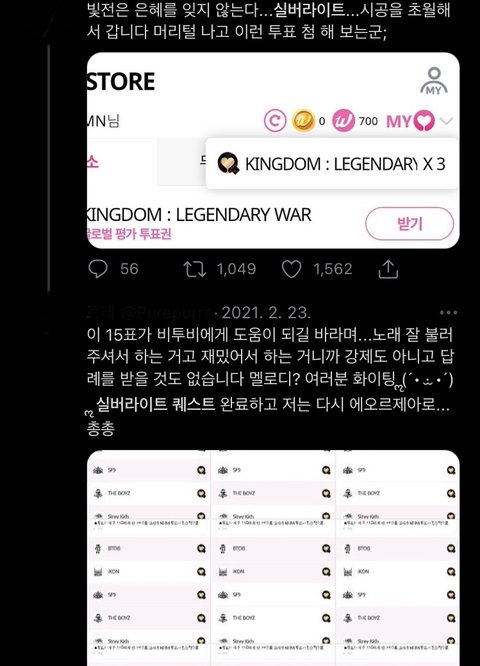Tap the gold coin balance icon
Viewport: 480px width, 666px height.
[x=303, y=121]
